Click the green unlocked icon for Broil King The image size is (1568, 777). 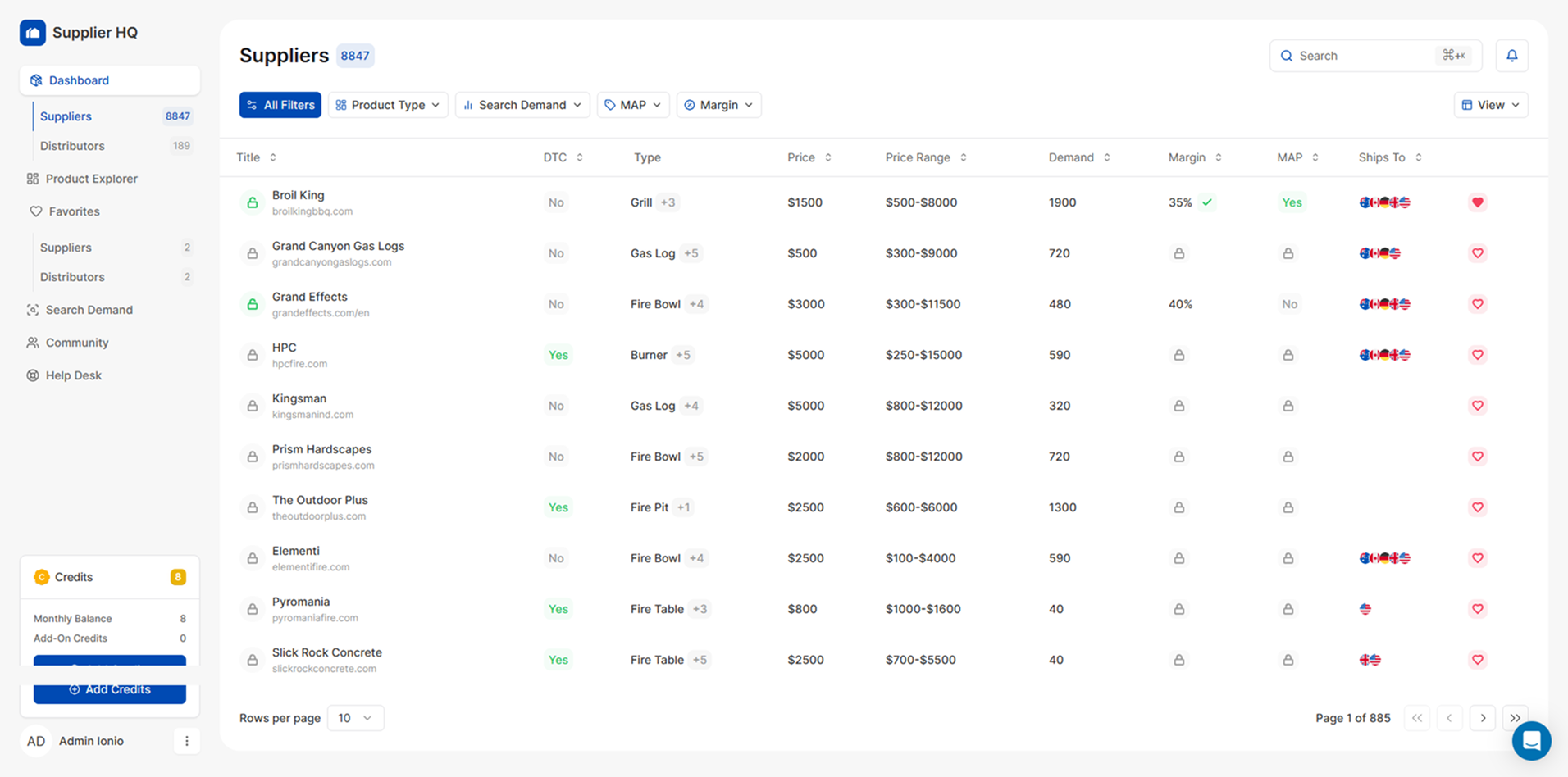[253, 202]
